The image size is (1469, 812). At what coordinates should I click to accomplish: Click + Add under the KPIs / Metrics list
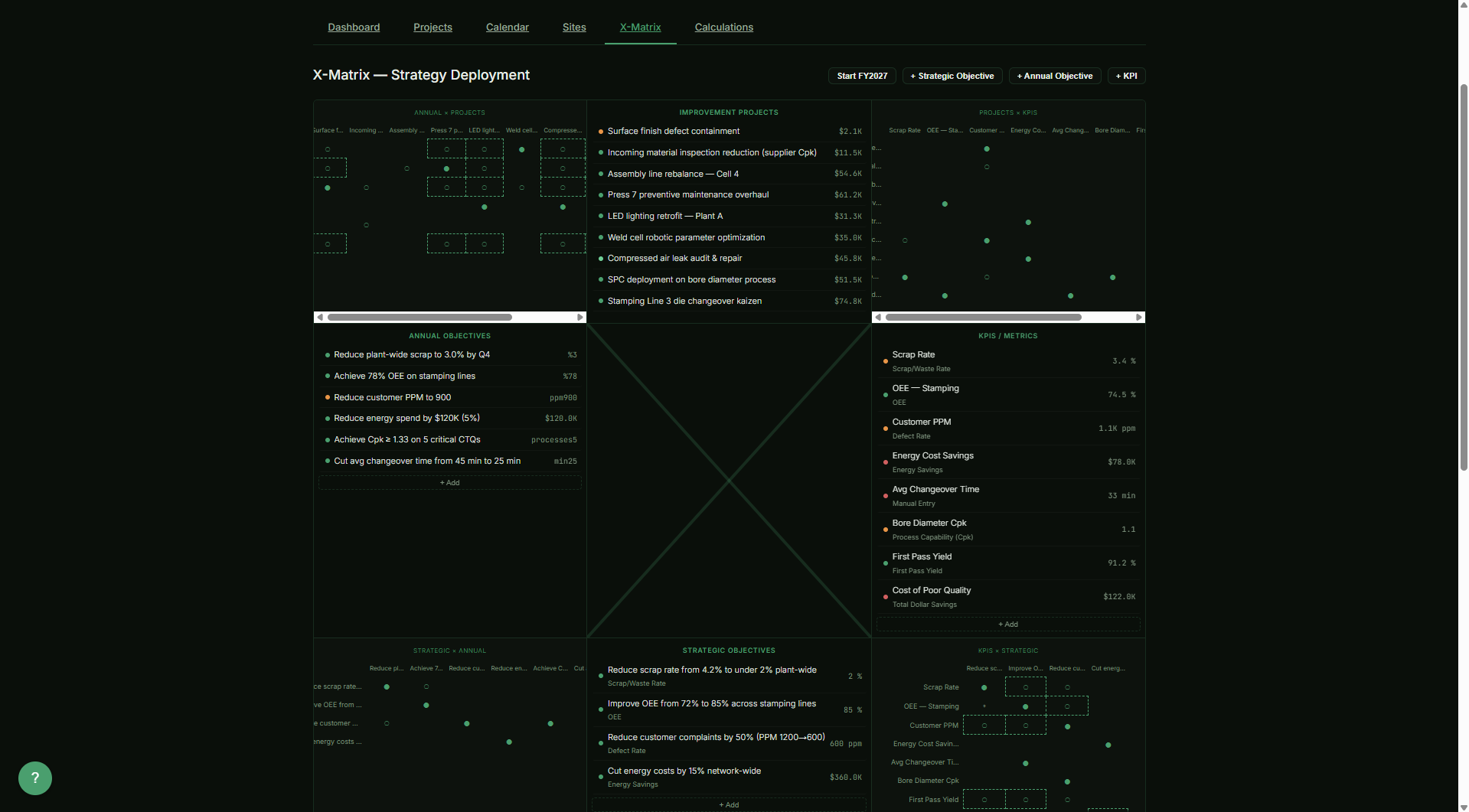1007,624
